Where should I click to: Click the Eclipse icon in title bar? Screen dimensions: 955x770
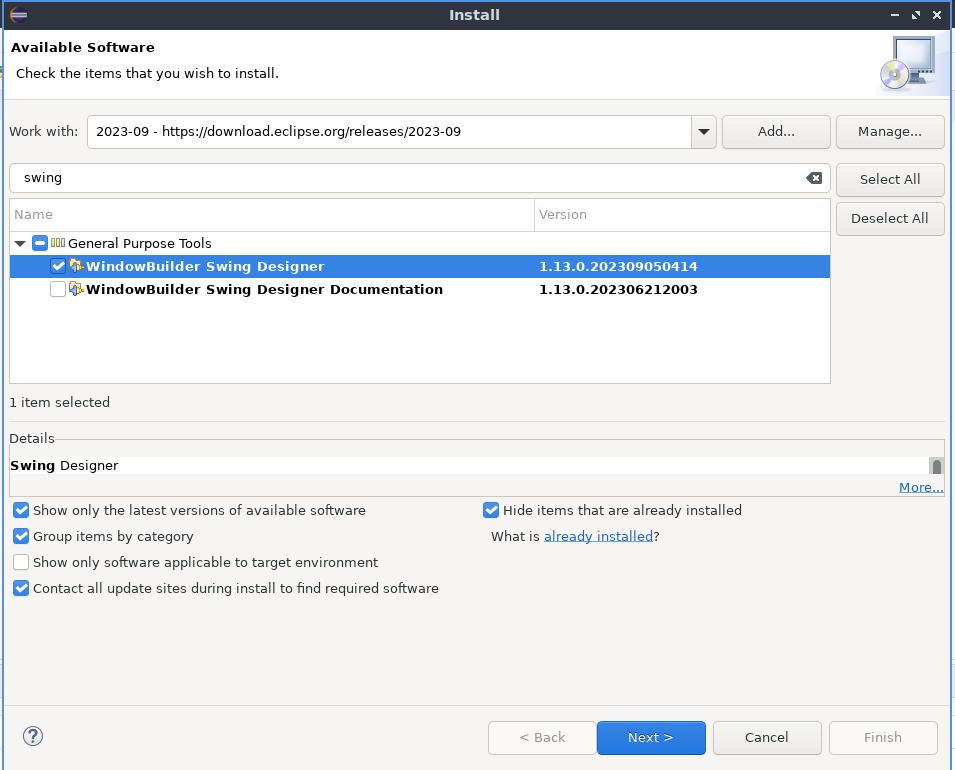pos(18,15)
